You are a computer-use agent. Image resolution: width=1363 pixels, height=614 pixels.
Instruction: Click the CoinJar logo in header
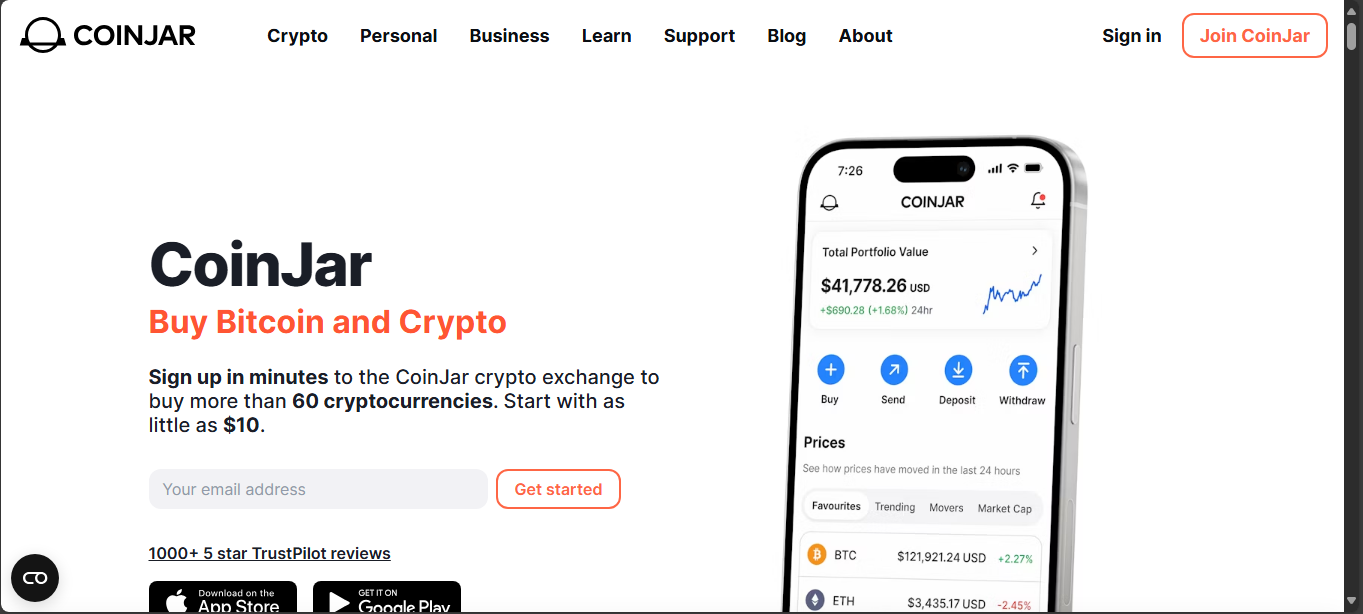(x=108, y=36)
